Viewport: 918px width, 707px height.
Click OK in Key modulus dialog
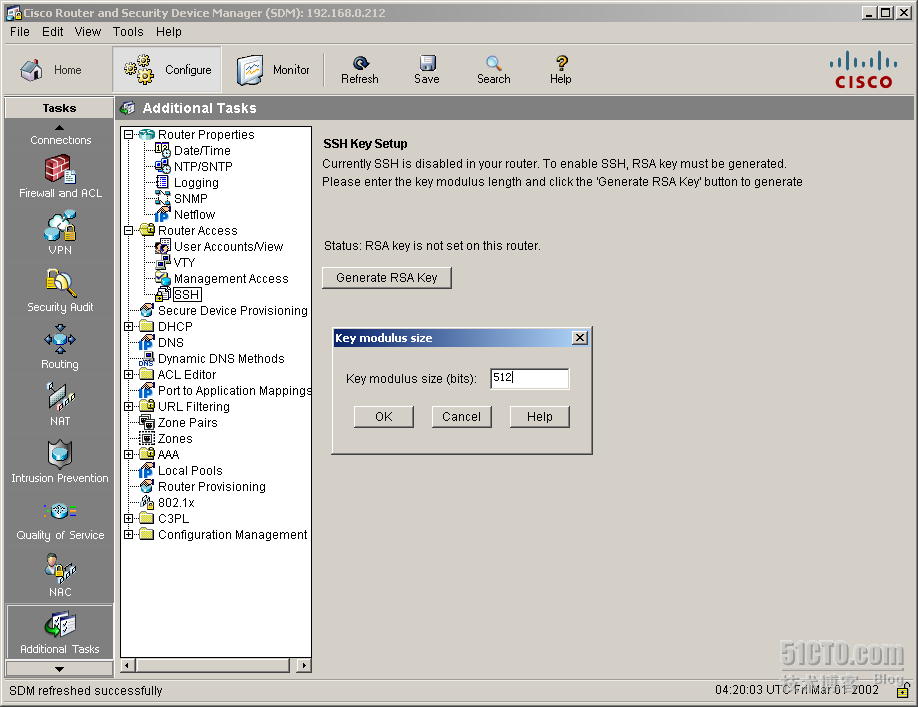384,417
